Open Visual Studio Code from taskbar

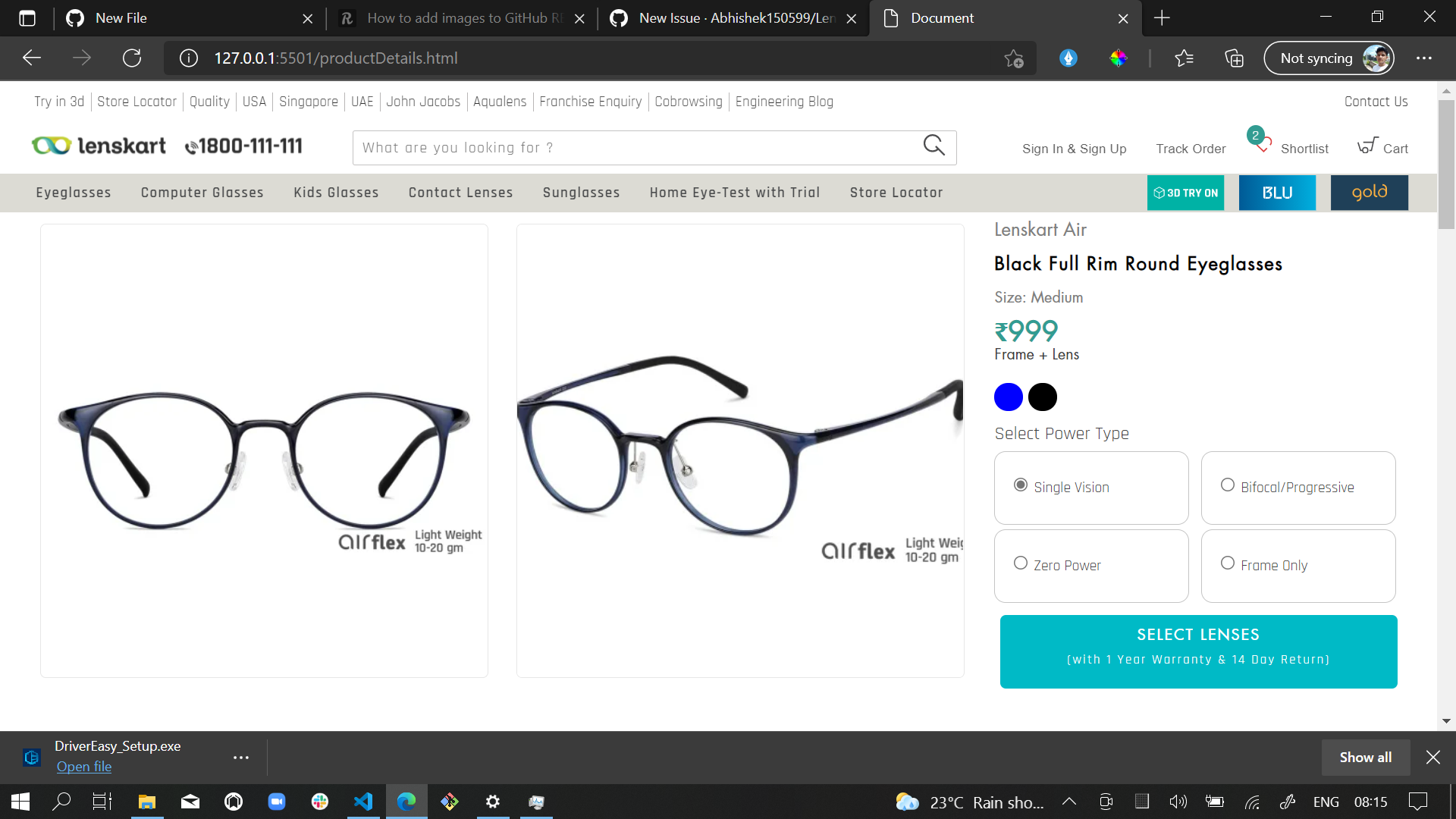click(363, 802)
